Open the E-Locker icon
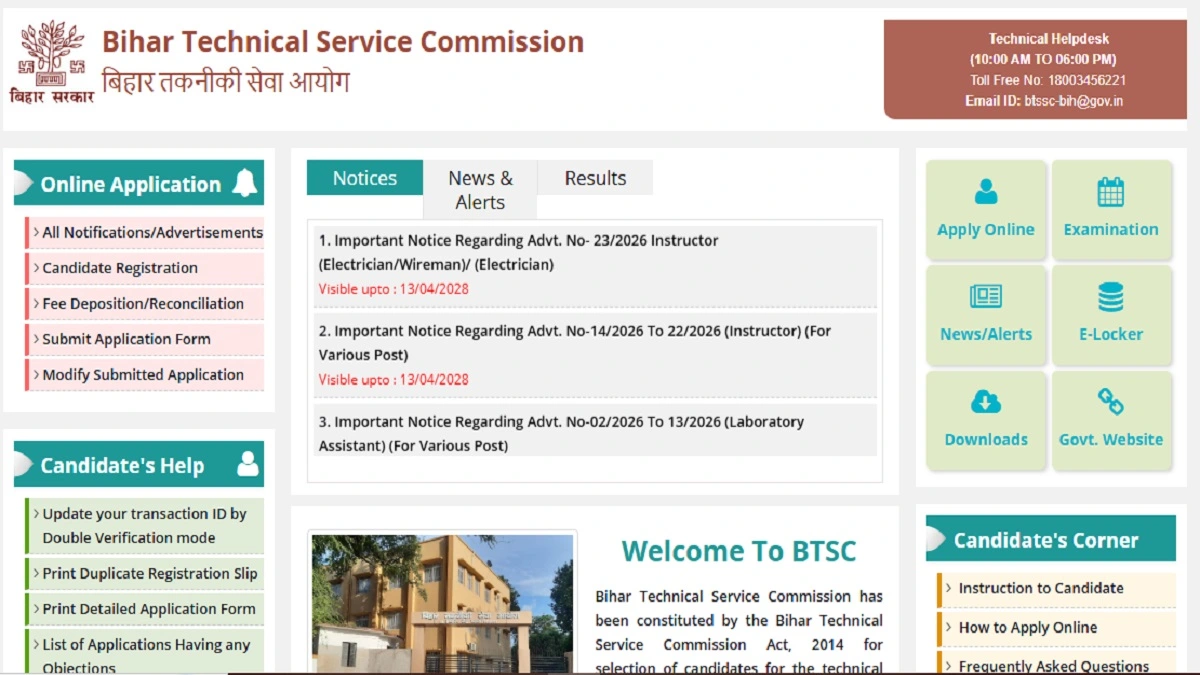1200x675 pixels. pyautogui.click(x=1111, y=298)
